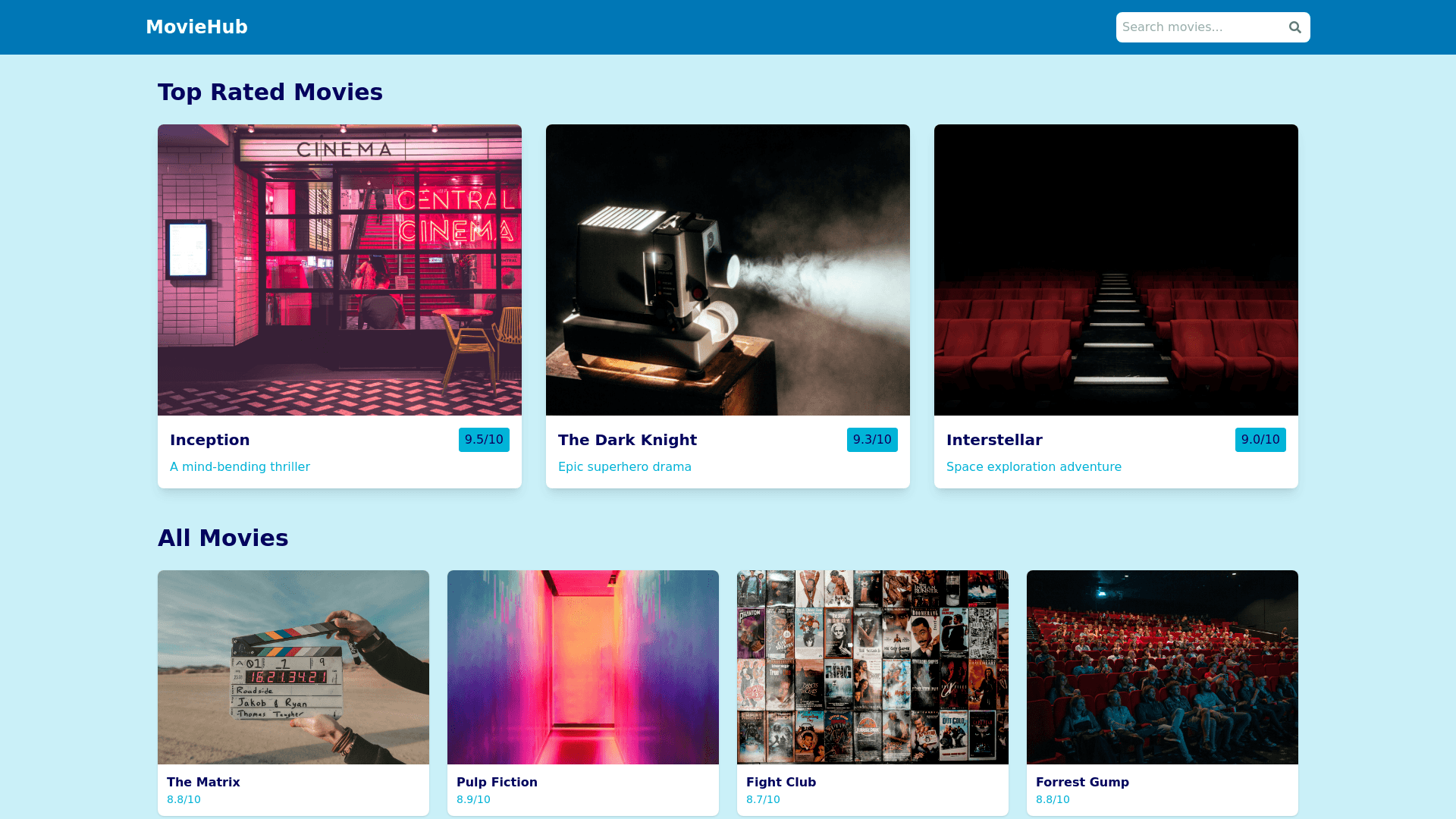This screenshot has height=819, width=1456.
Task: Click the Inception movie title
Action: tap(209, 440)
